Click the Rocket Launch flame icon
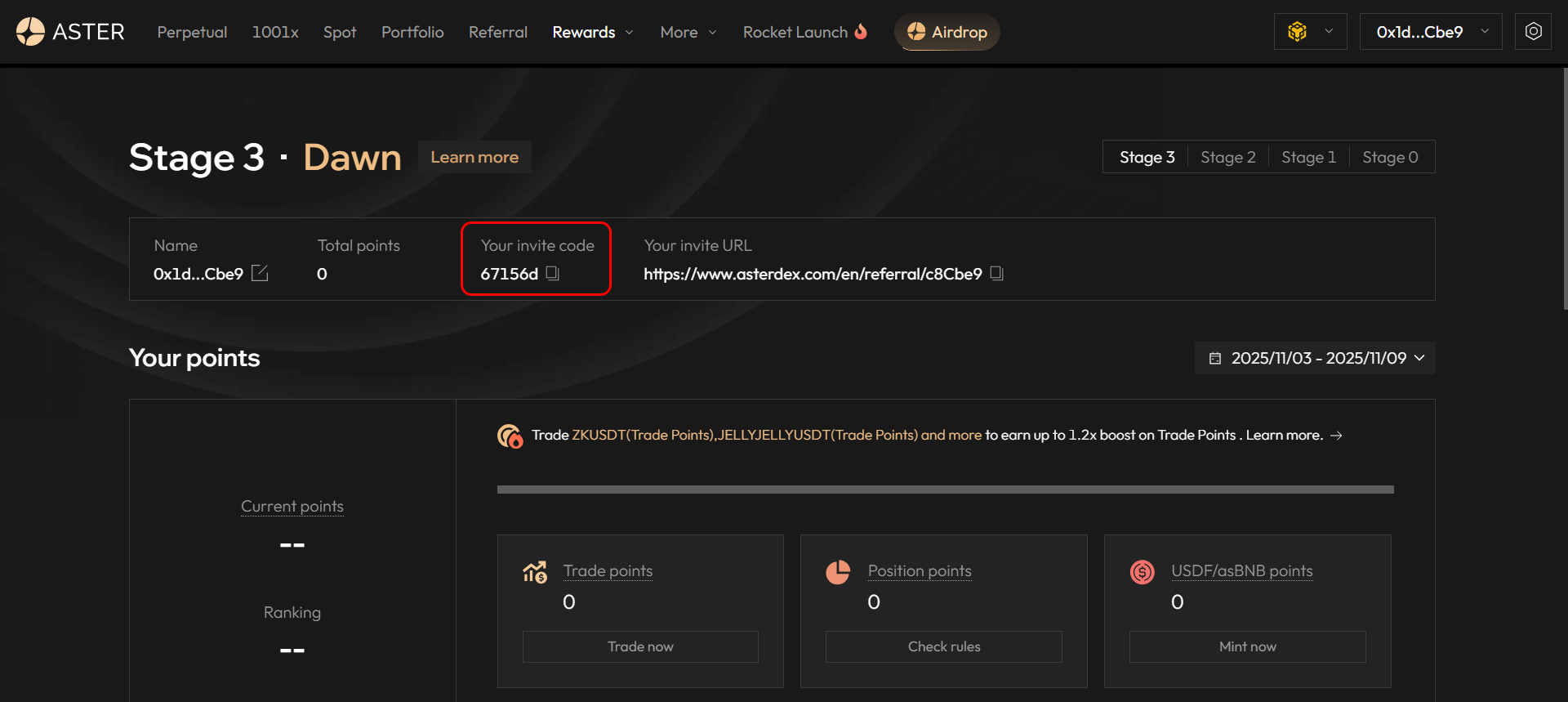1568x702 pixels. (x=861, y=32)
